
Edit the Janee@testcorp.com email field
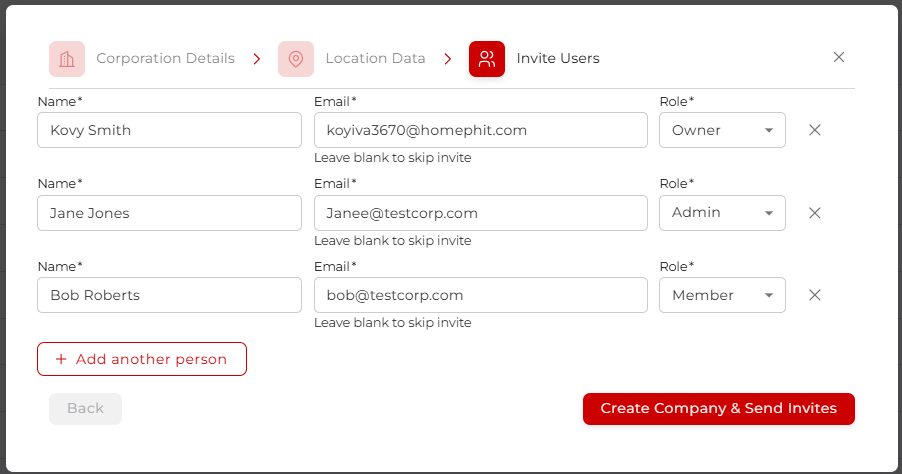pos(480,213)
